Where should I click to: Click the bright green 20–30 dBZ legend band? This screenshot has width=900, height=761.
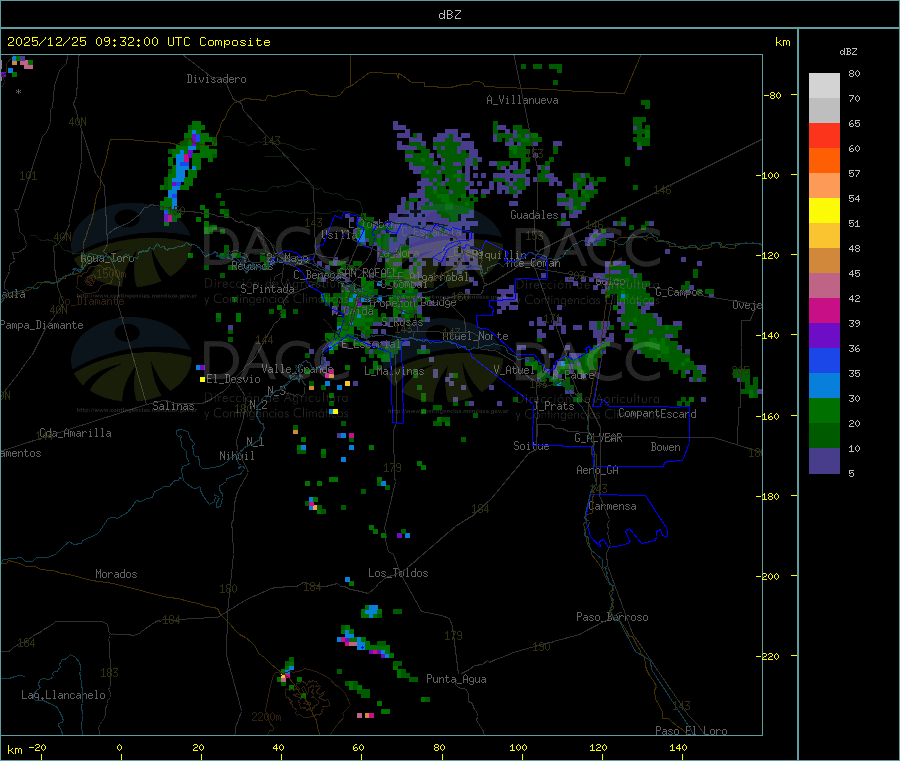pyautogui.click(x=824, y=410)
